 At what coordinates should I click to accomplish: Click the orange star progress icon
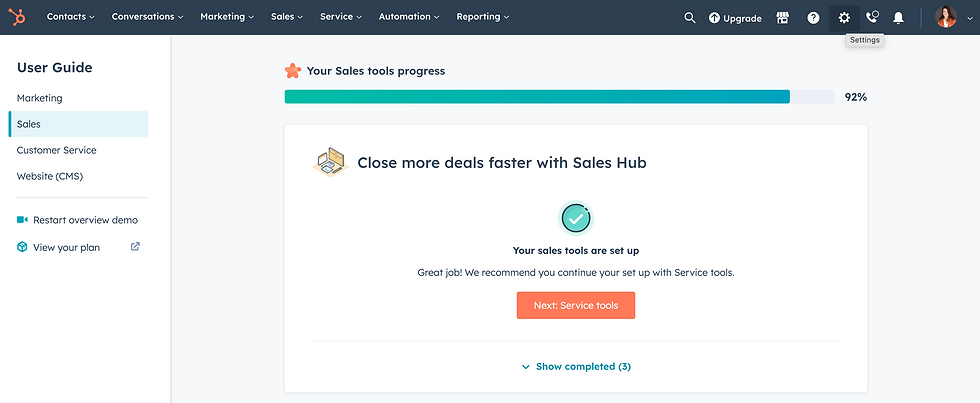pos(292,71)
